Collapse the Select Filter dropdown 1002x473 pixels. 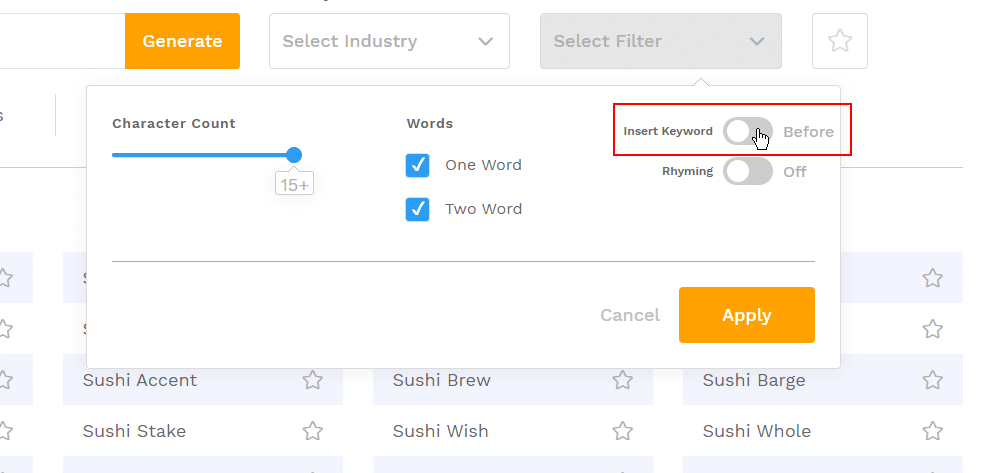(x=661, y=41)
